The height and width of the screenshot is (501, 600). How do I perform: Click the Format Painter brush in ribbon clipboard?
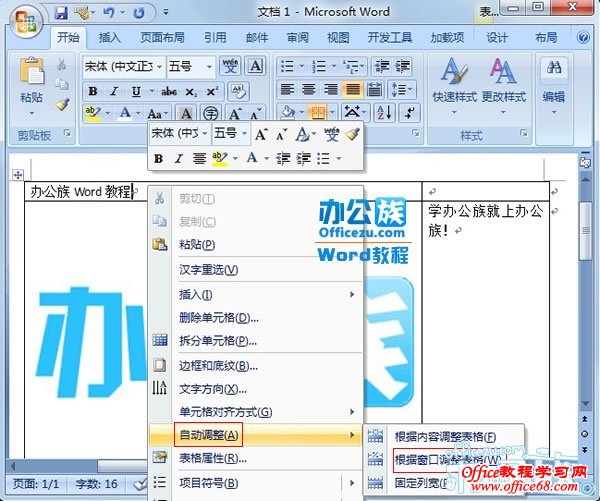[62, 104]
